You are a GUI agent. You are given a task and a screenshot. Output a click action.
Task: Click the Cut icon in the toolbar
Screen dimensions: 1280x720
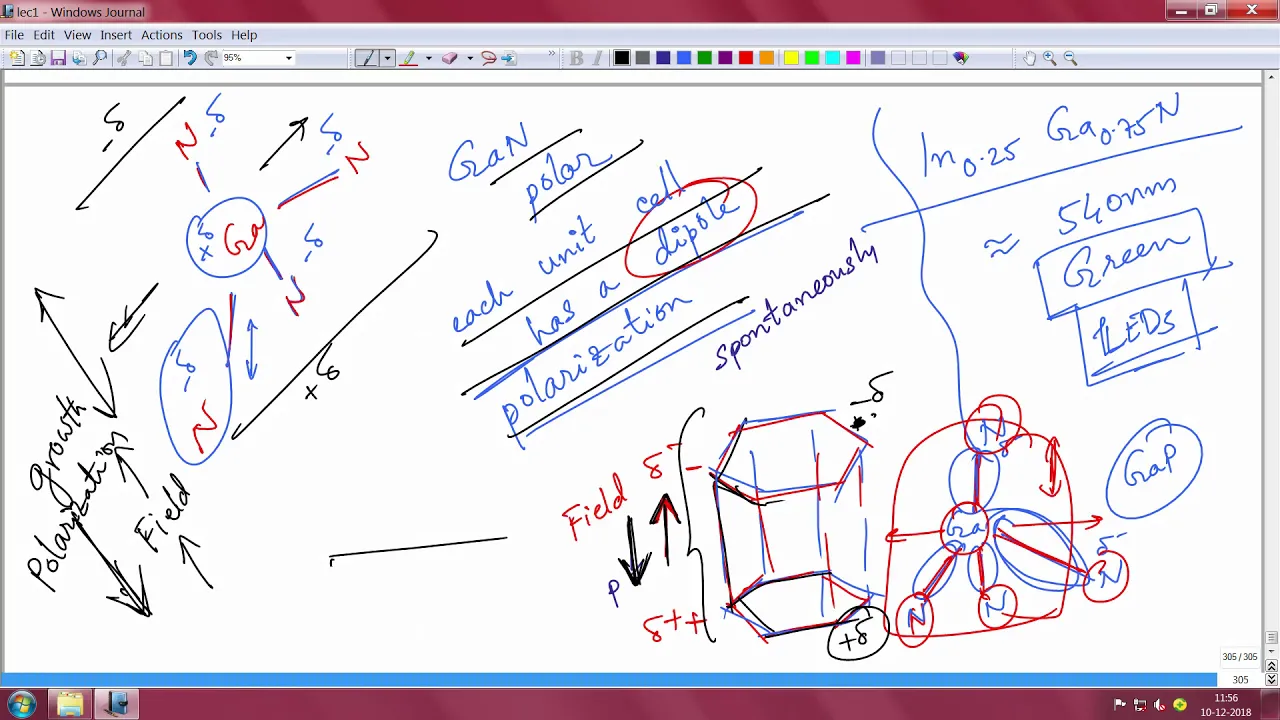(124, 58)
